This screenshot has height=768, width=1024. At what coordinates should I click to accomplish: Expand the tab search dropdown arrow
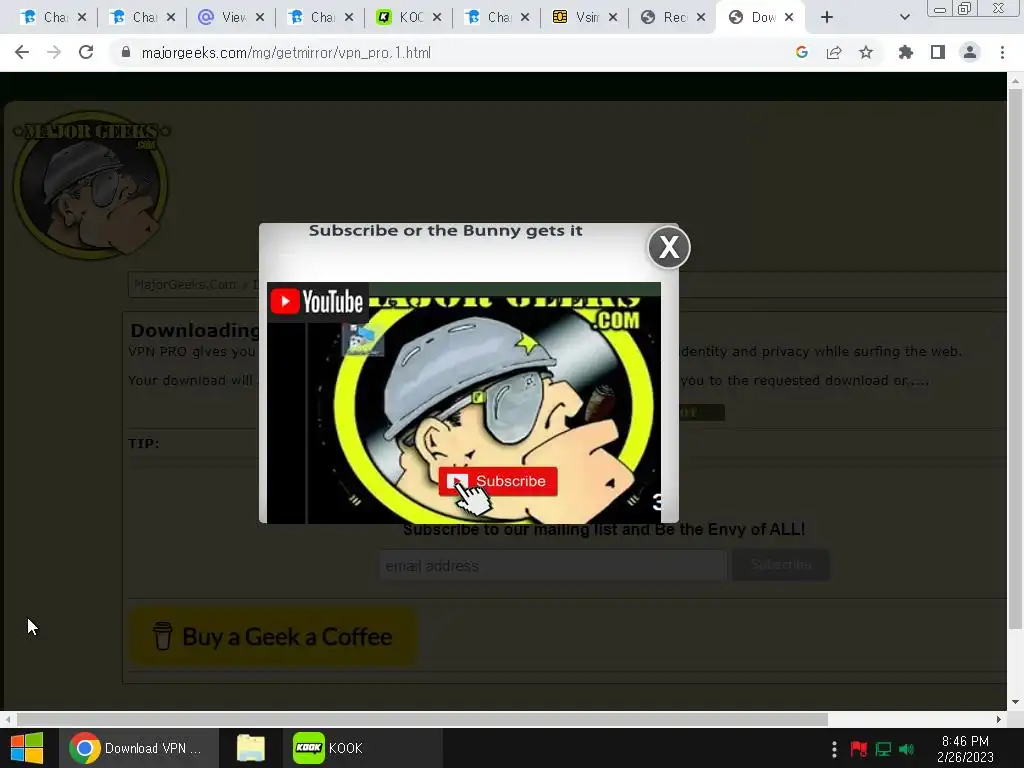coord(904,18)
